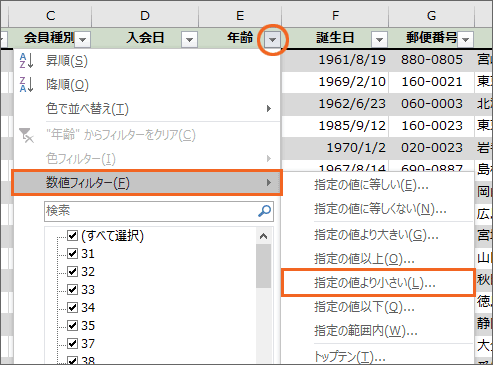The image size is (493, 365).
Task: Click the descending sort Z-A icon
Action: (x=26, y=84)
